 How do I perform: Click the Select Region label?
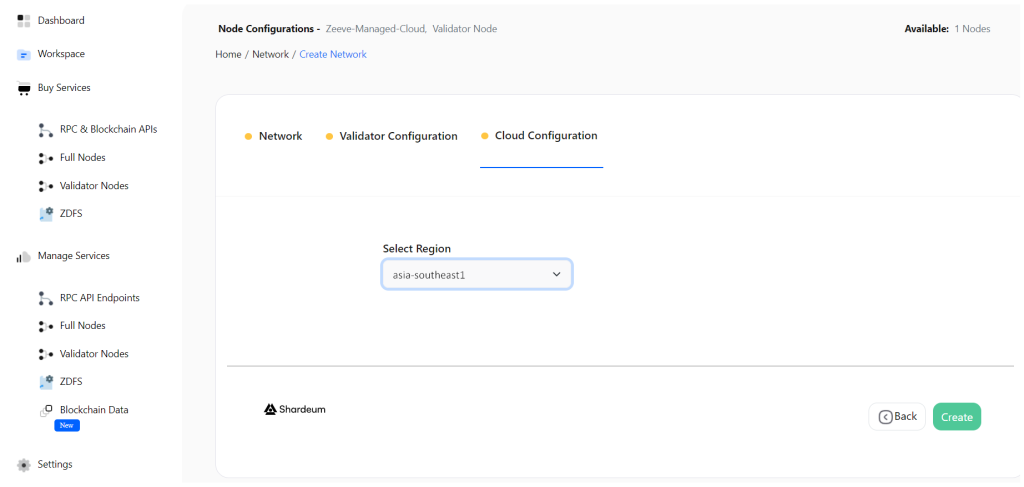pos(417,248)
